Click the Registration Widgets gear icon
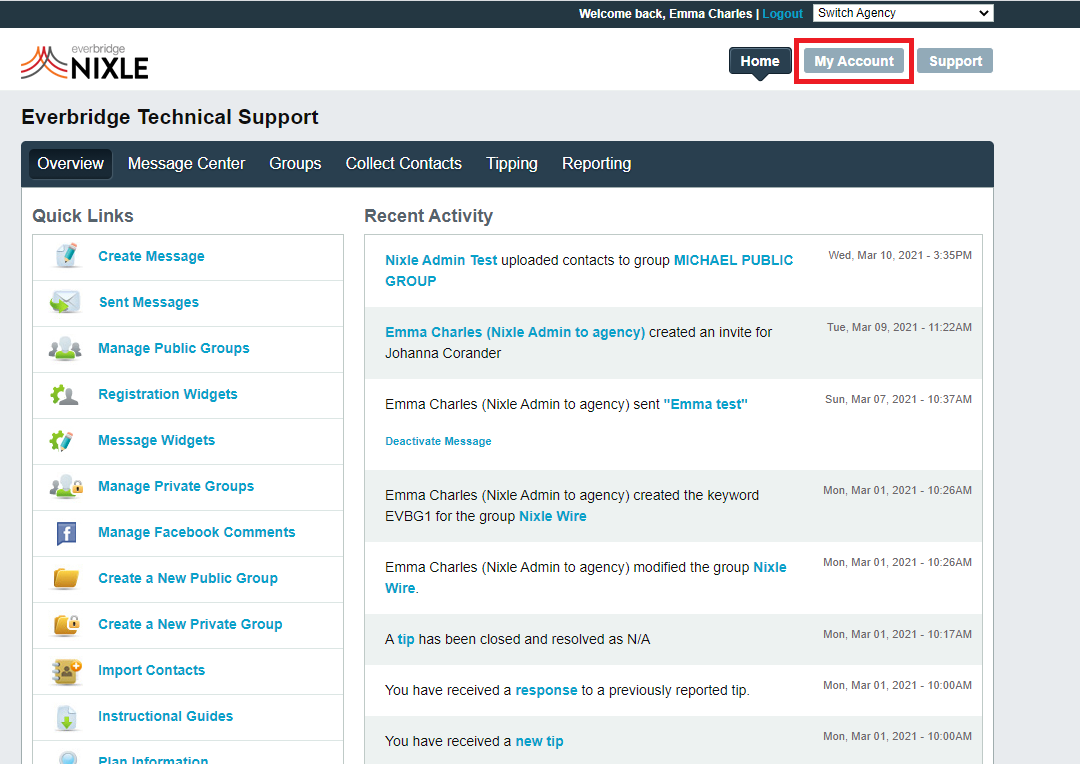1080x764 pixels. point(65,394)
